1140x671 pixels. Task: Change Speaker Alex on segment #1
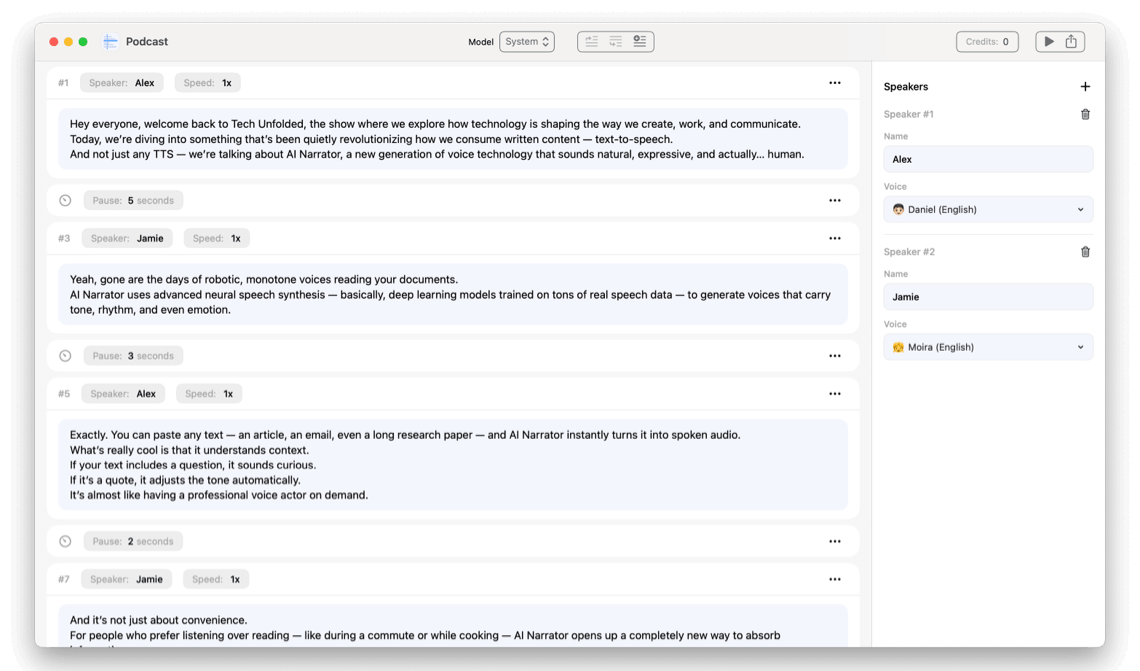click(122, 83)
